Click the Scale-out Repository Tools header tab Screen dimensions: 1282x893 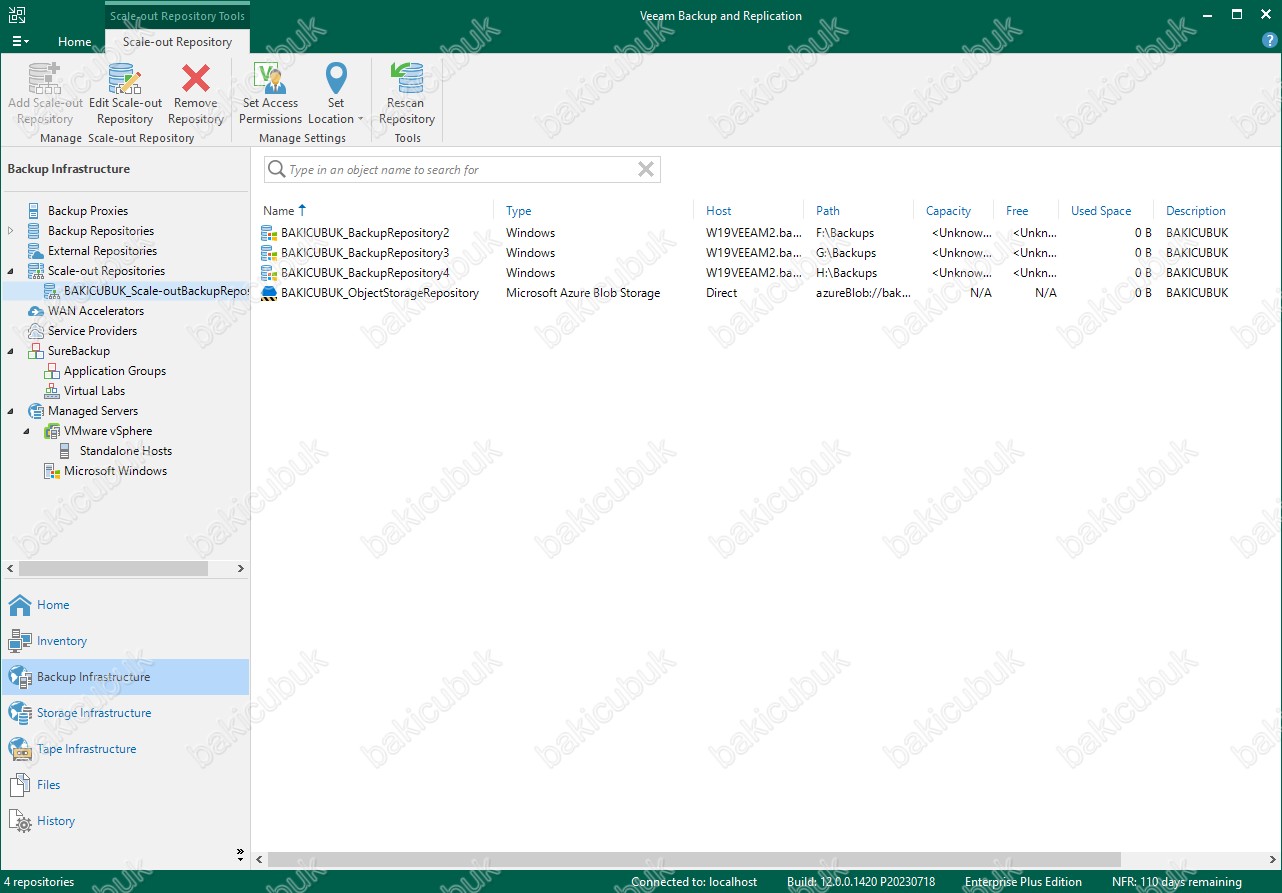click(177, 16)
